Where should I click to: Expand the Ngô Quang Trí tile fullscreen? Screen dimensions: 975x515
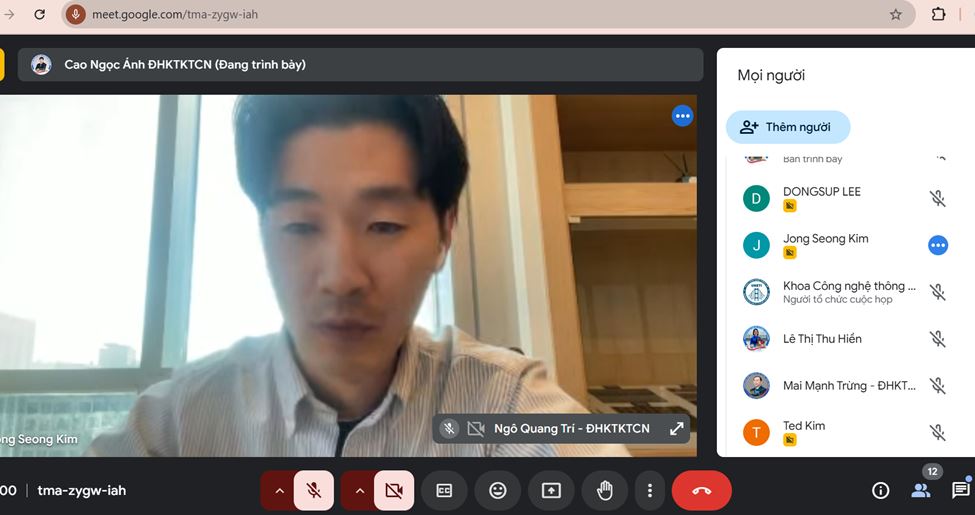[676, 429]
